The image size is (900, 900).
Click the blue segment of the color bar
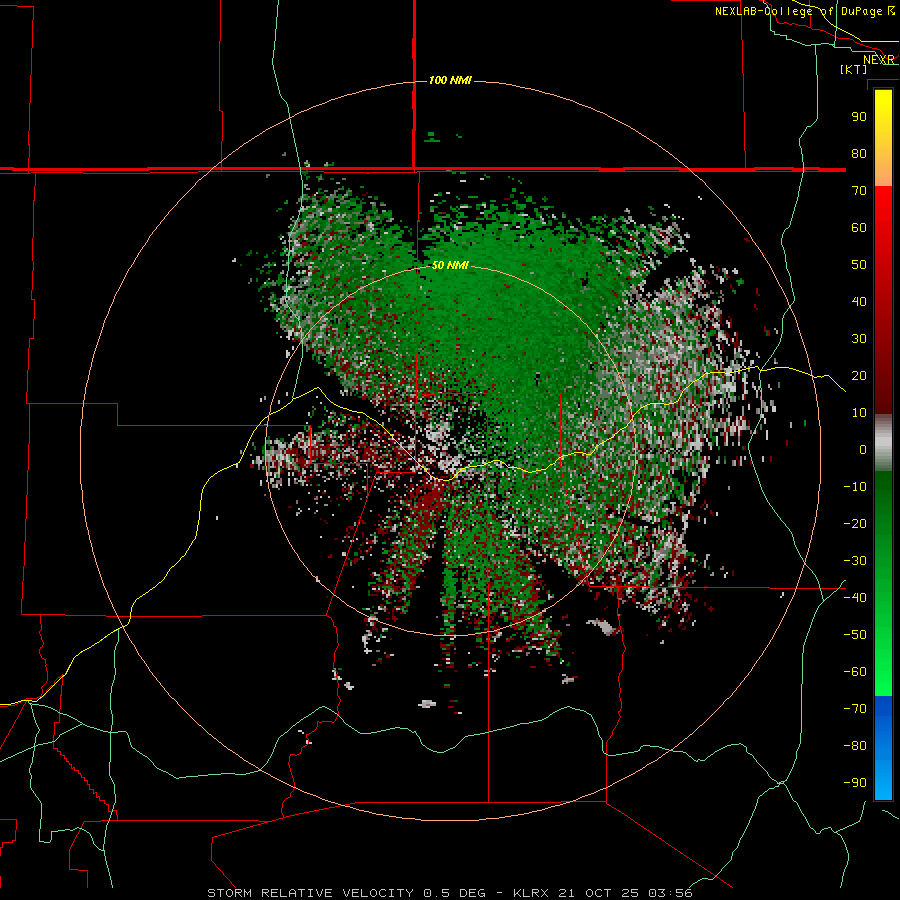pos(883,747)
